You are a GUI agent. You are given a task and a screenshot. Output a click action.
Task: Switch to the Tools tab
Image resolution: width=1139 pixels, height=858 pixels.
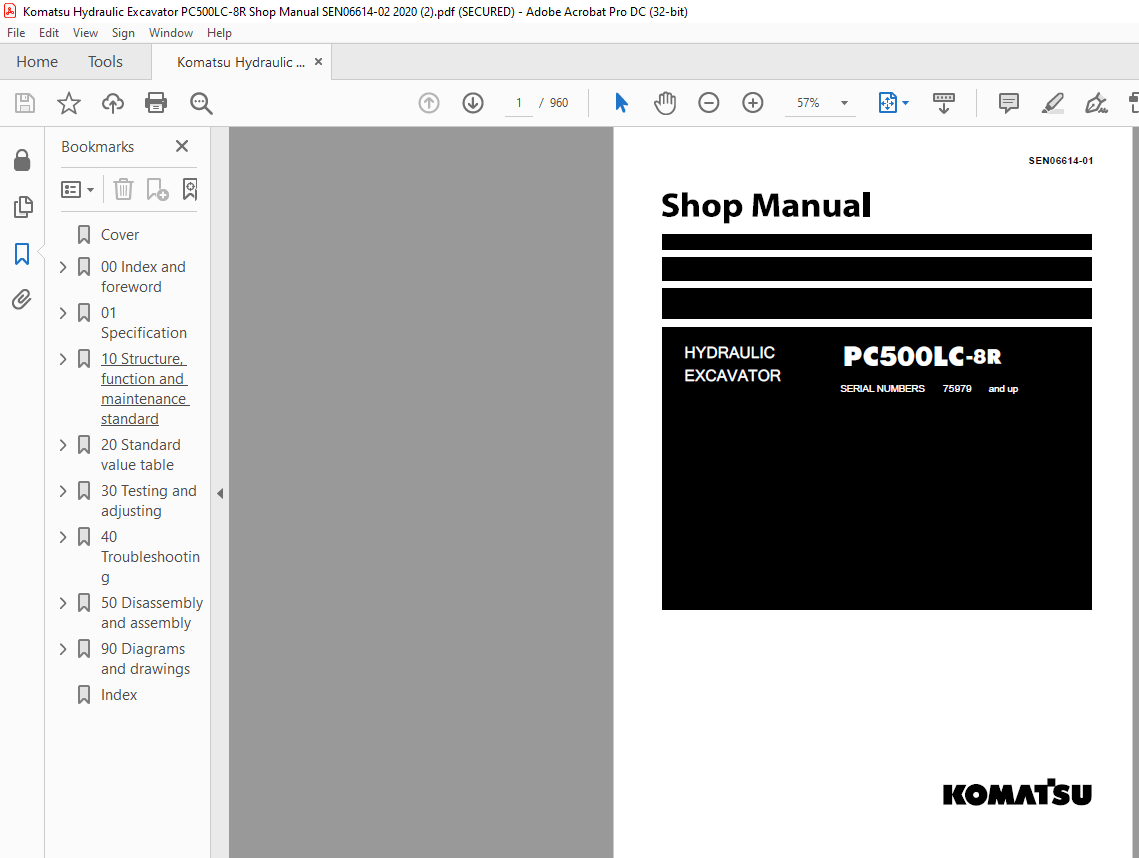(x=105, y=62)
